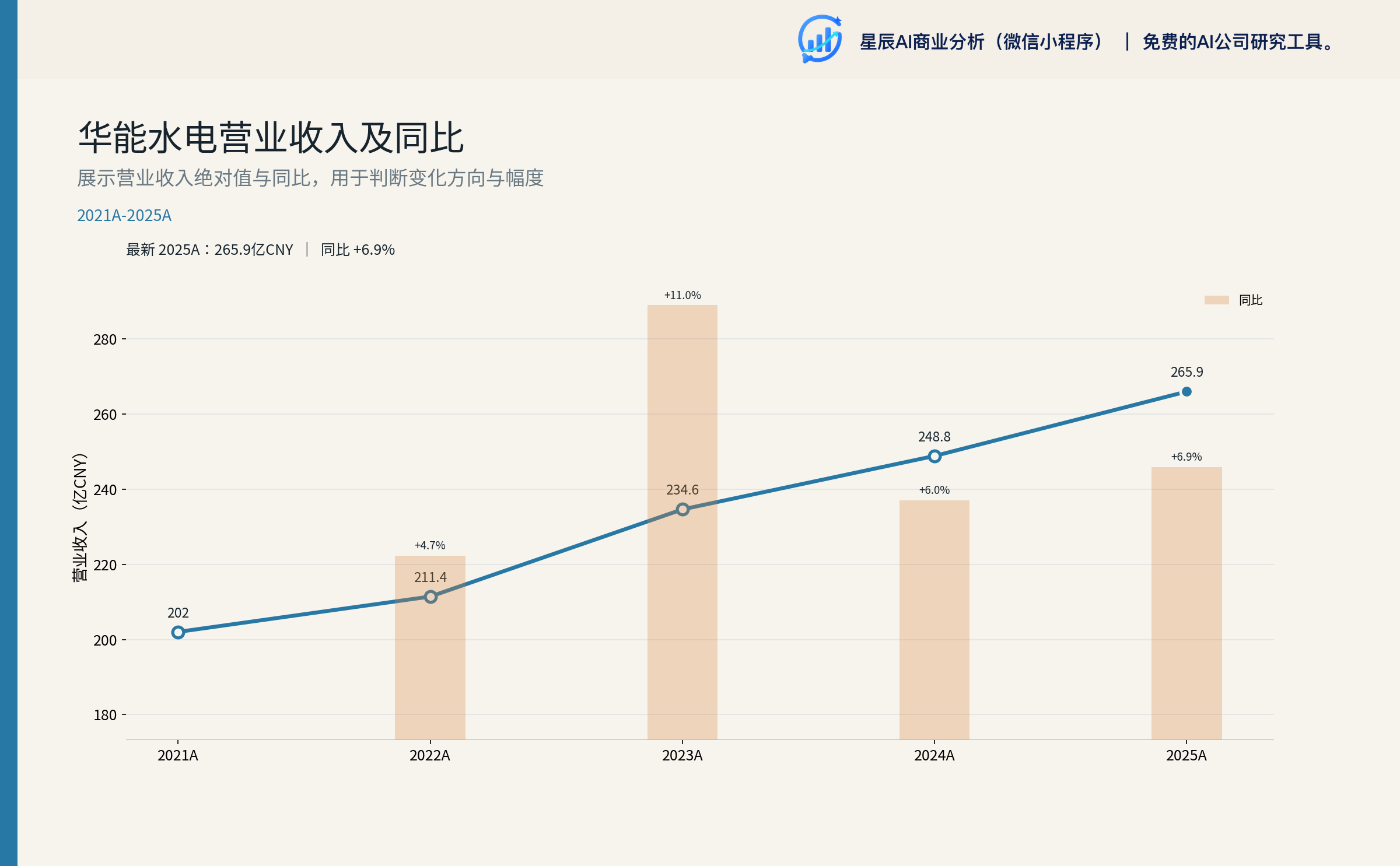Click the 同比 +6.9% summary text
The height and width of the screenshot is (866, 1400).
coord(358,250)
